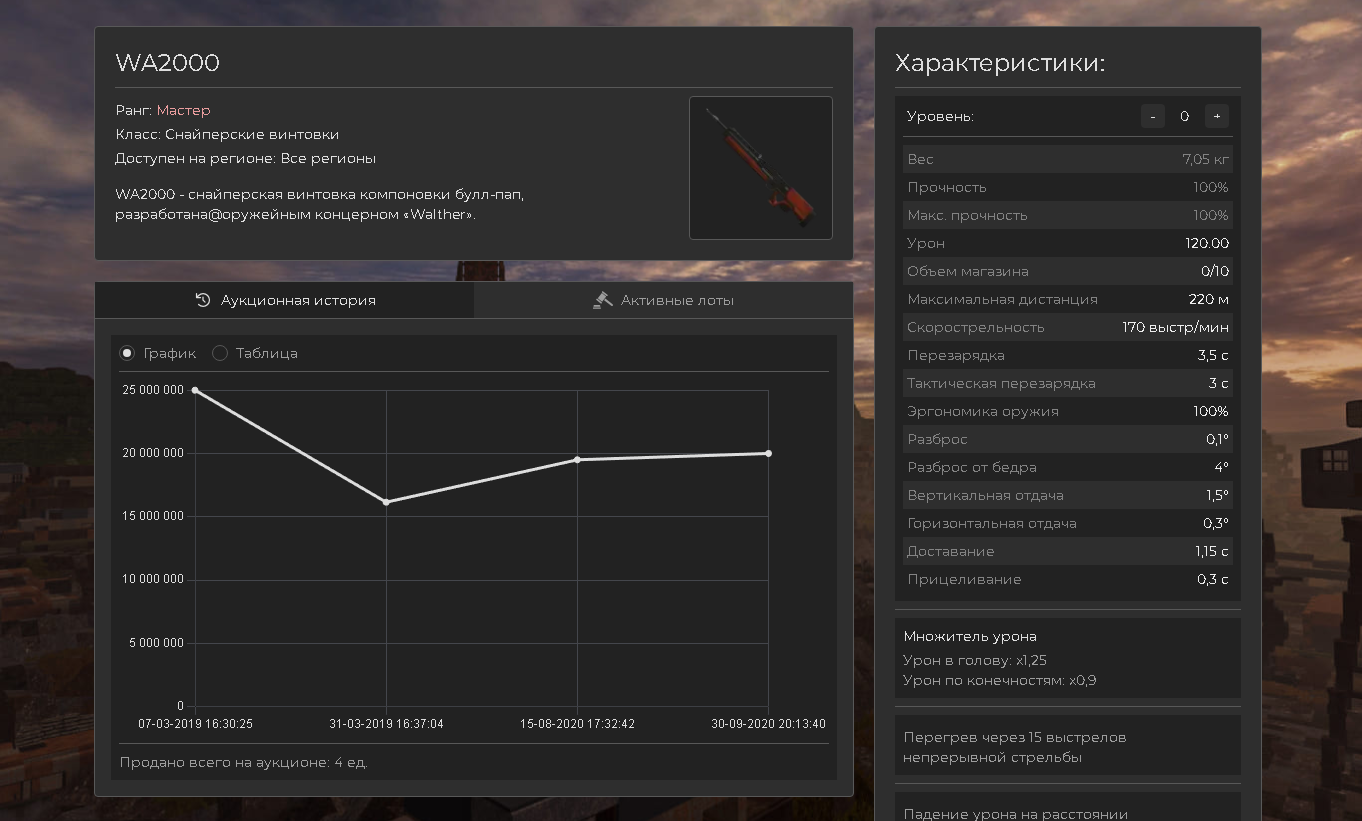Click the level value 0 field
The image size is (1362, 821).
click(1185, 116)
